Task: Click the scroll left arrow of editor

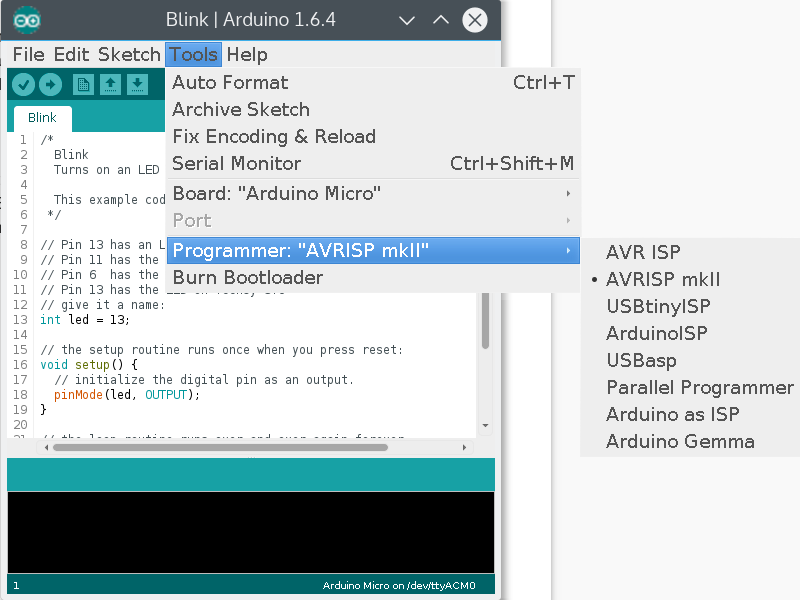Action: [x=46, y=448]
